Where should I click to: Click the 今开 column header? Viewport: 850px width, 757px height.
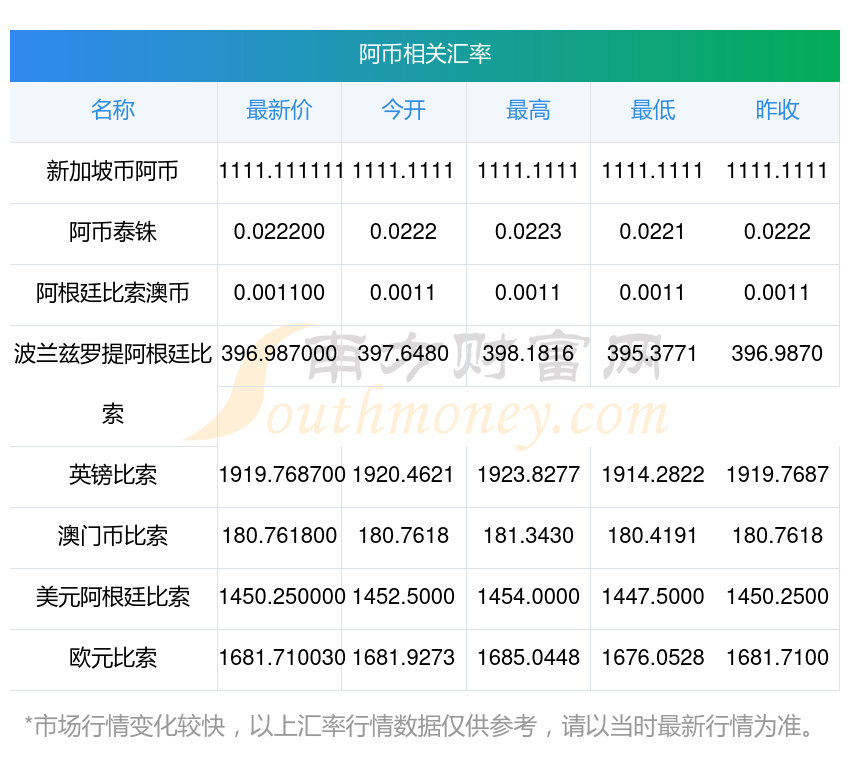tap(403, 111)
